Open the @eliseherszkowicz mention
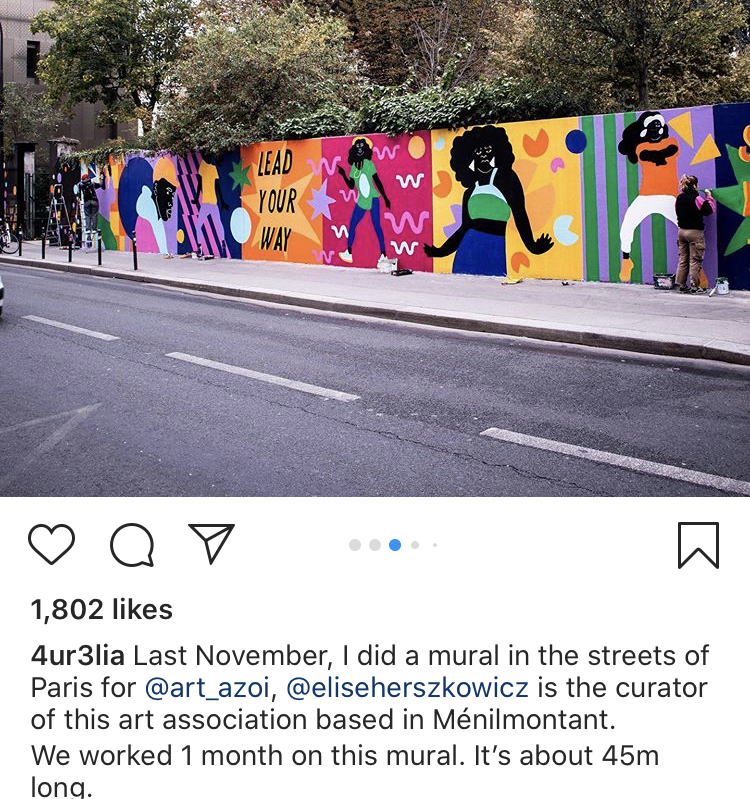750x799 pixels. [407, 688]
